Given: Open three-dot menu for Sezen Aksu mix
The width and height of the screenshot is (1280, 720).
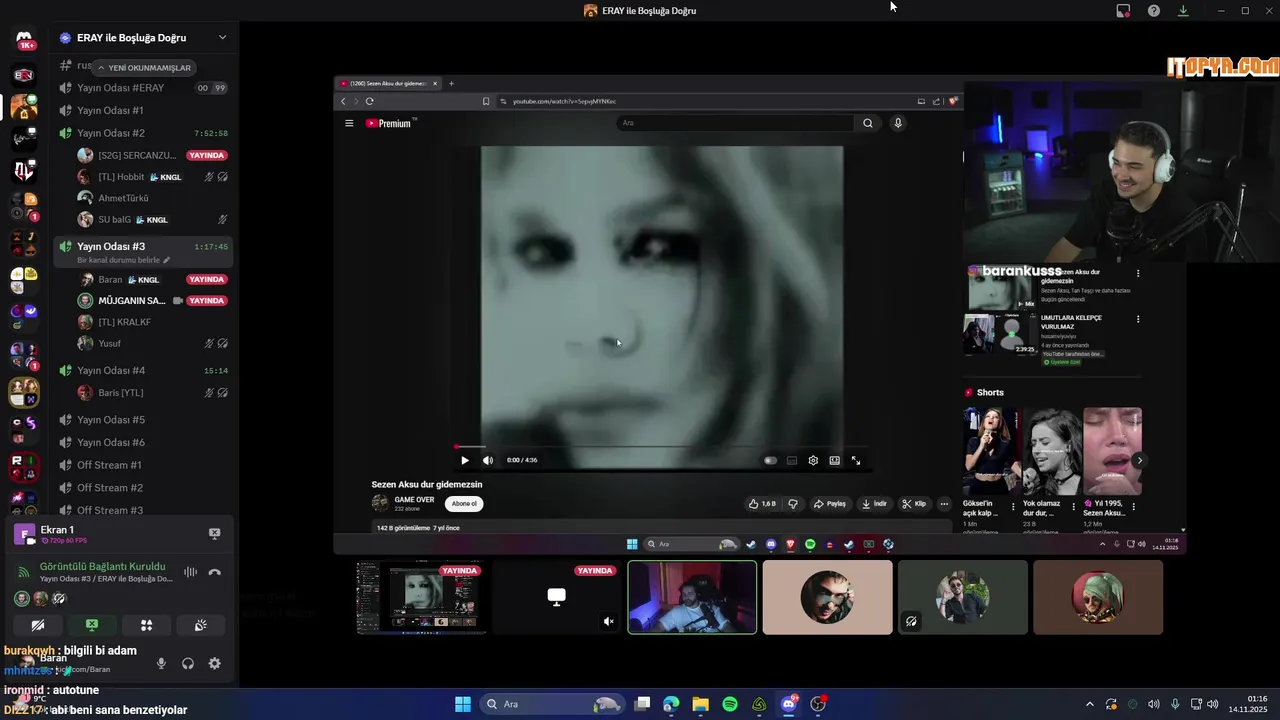Looking at the screenshot, I should click(x=1137, y=273).
